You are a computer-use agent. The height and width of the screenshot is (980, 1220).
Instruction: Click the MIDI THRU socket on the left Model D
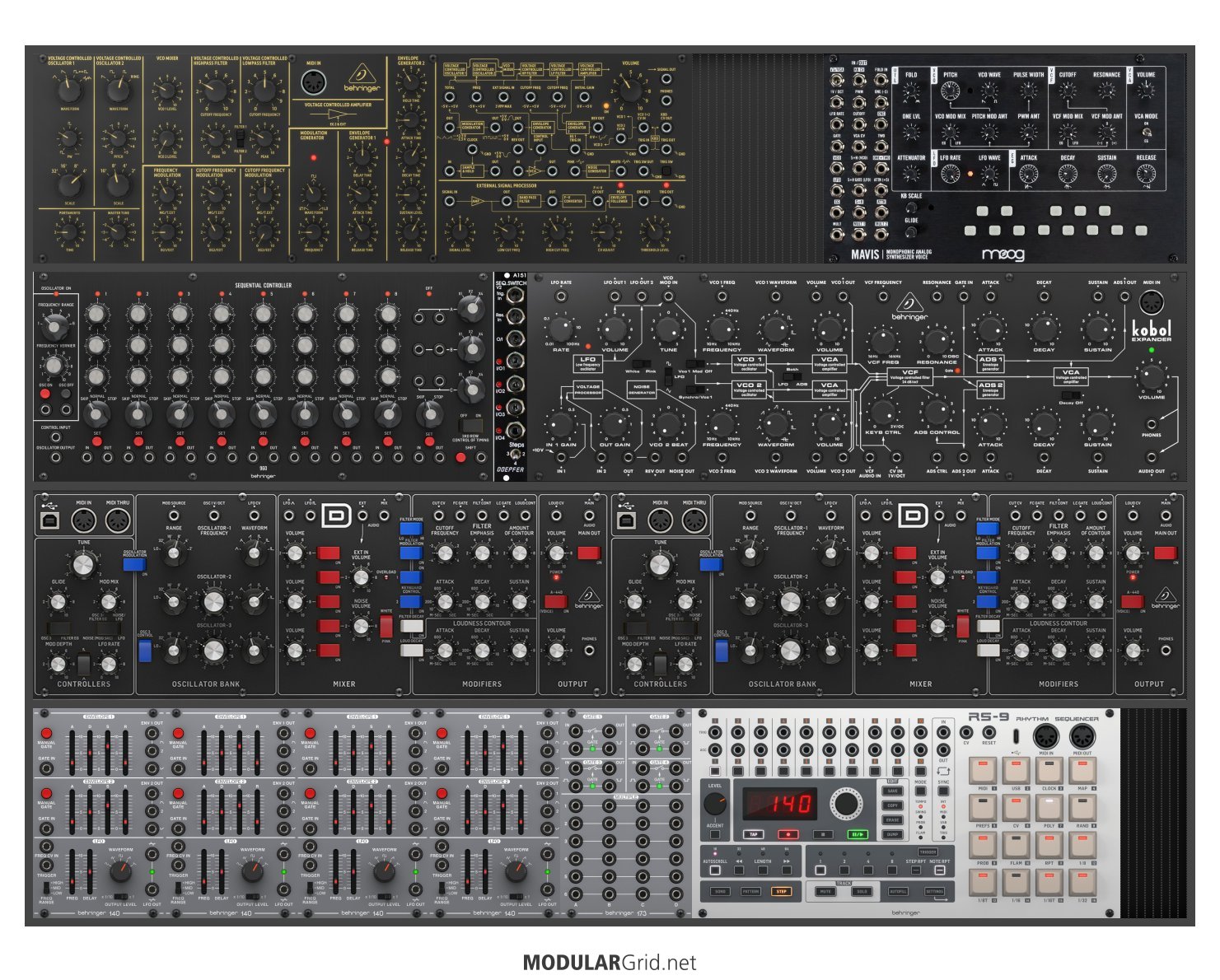118,520
